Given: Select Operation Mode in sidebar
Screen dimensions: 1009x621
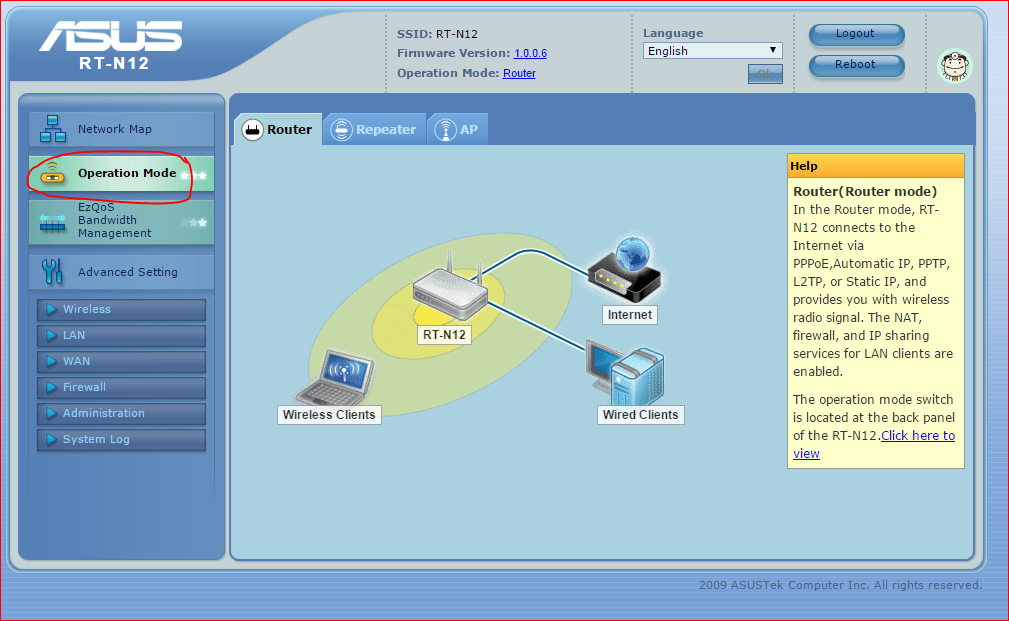Looking at the screenshot, I should point(122,173).
